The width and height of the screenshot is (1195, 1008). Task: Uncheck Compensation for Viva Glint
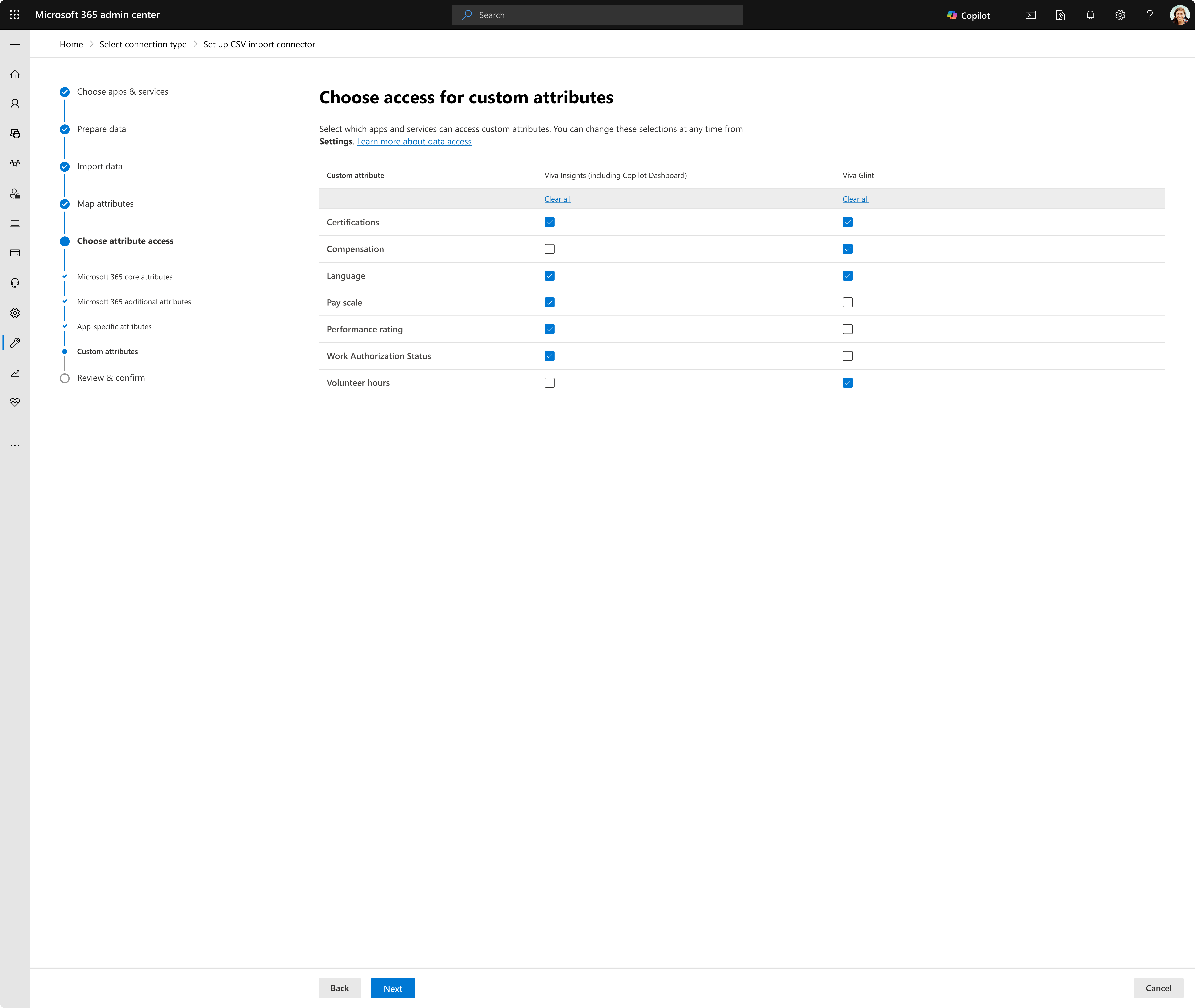pyautogui.click(x=848, y=249)
